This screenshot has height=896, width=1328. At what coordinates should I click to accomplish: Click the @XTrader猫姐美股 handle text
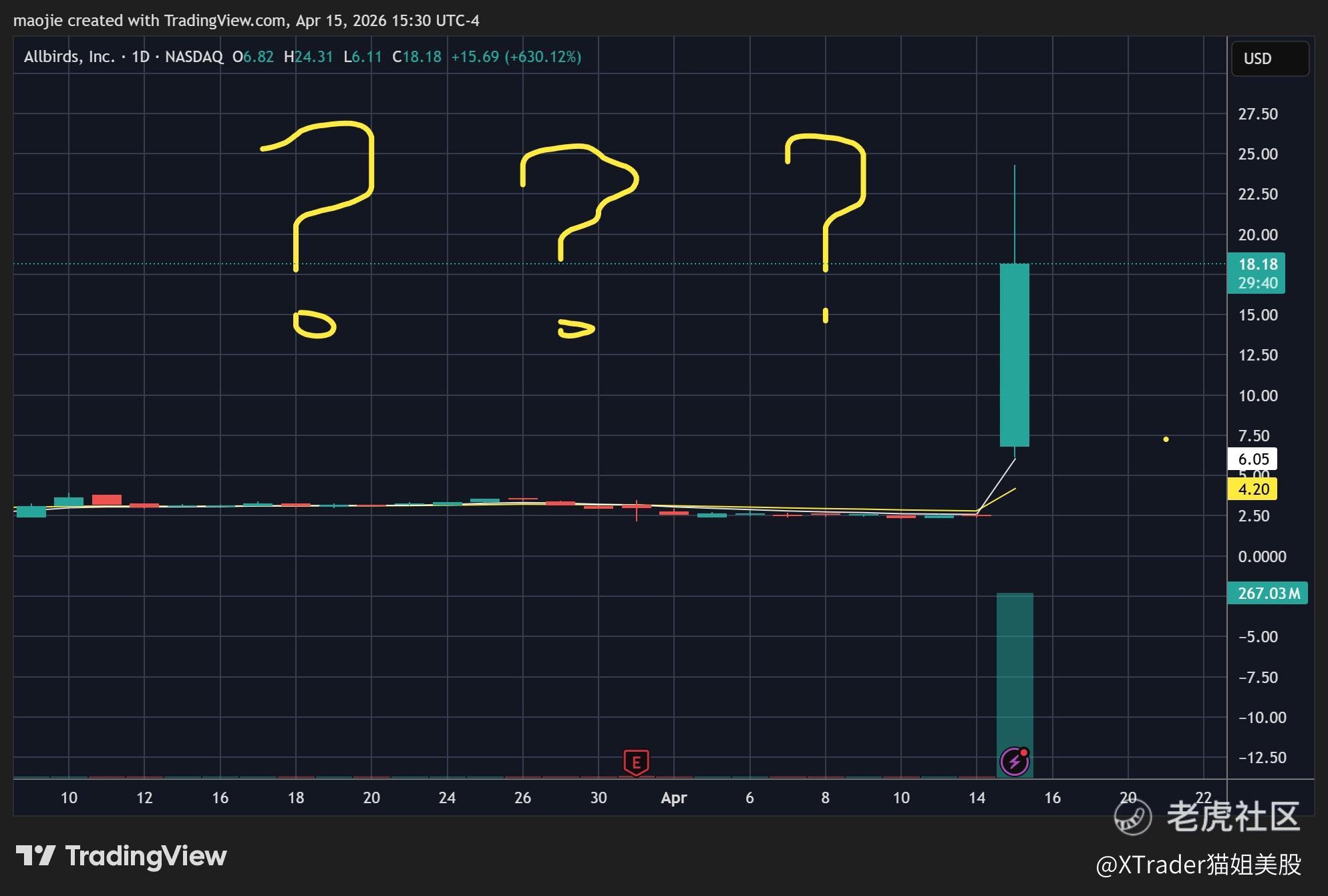1198,865
